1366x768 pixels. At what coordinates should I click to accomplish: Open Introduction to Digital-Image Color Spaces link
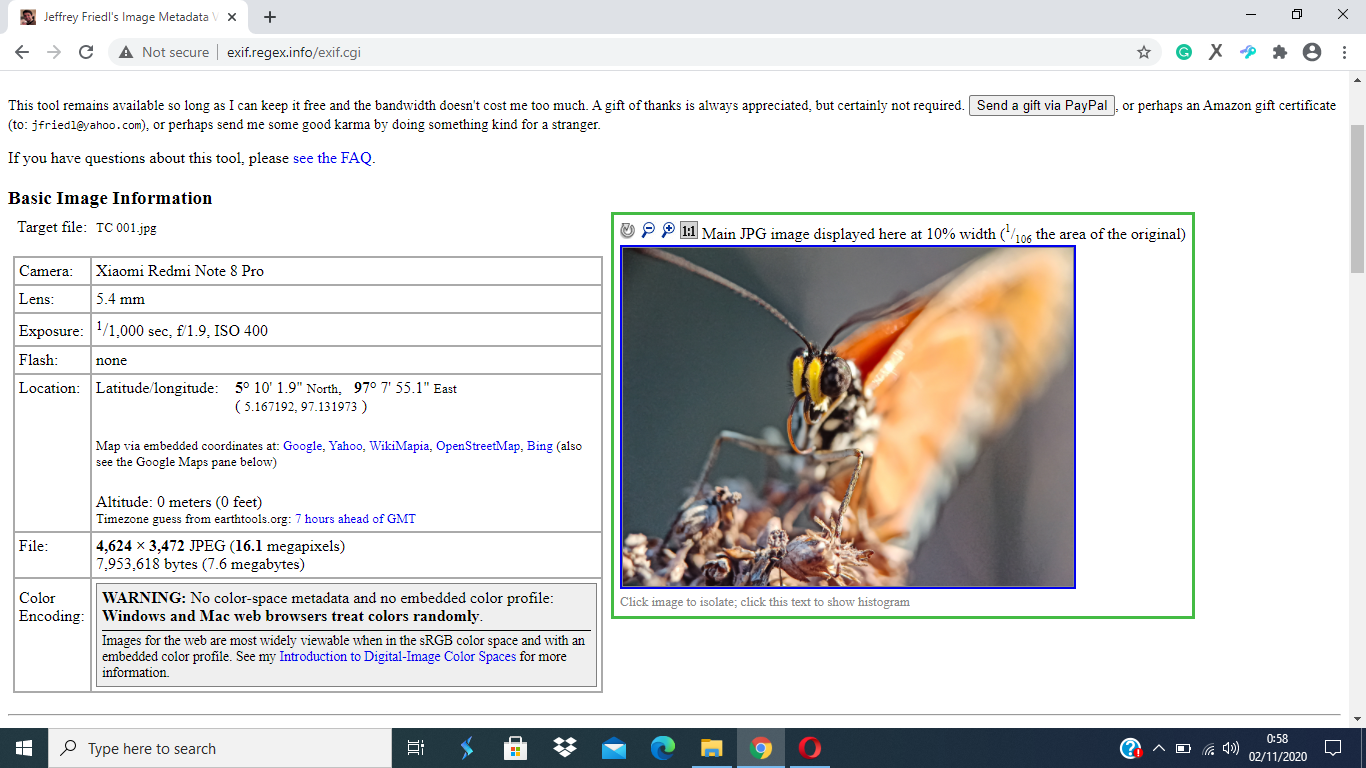pyautogui.click(x=398, y=657)
